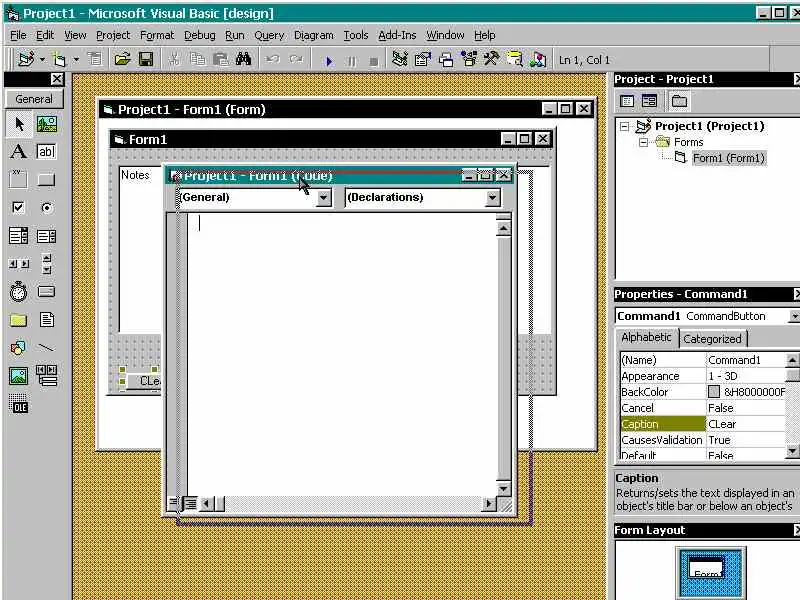Select the ListBox tool

(x=46, y=236)
